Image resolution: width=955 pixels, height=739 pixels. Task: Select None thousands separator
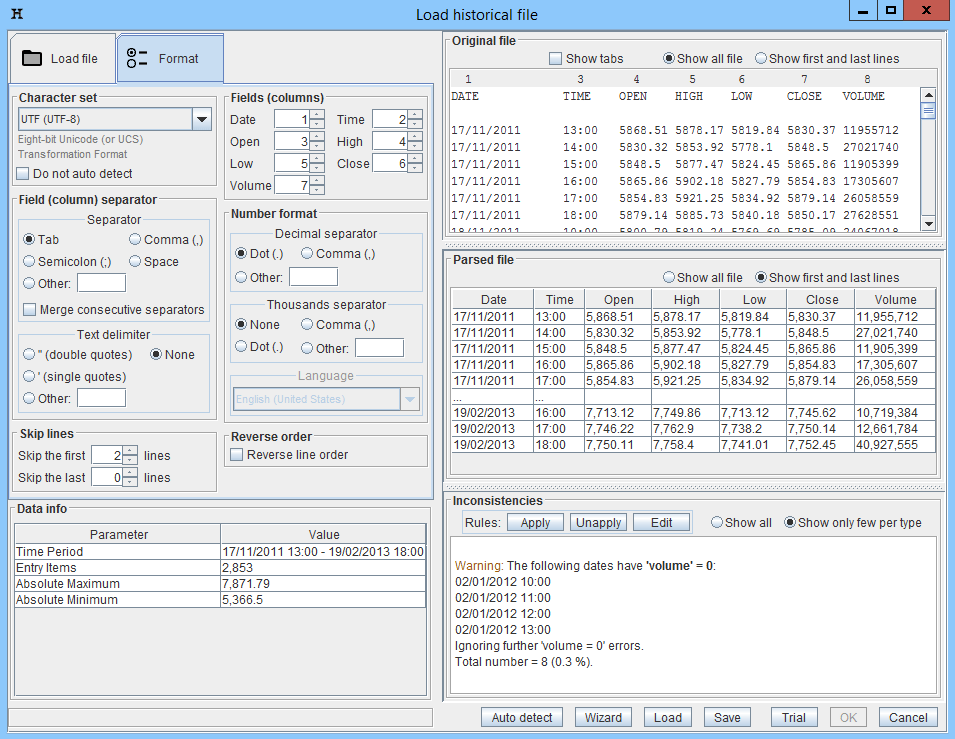click(241, 325)
